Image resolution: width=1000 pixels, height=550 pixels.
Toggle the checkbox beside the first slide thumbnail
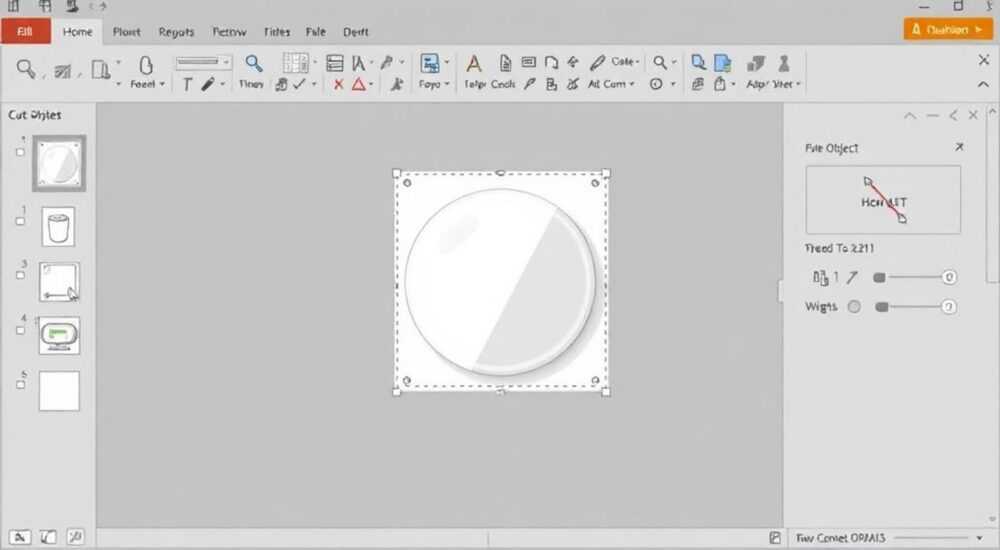click(x=20, y=152)
